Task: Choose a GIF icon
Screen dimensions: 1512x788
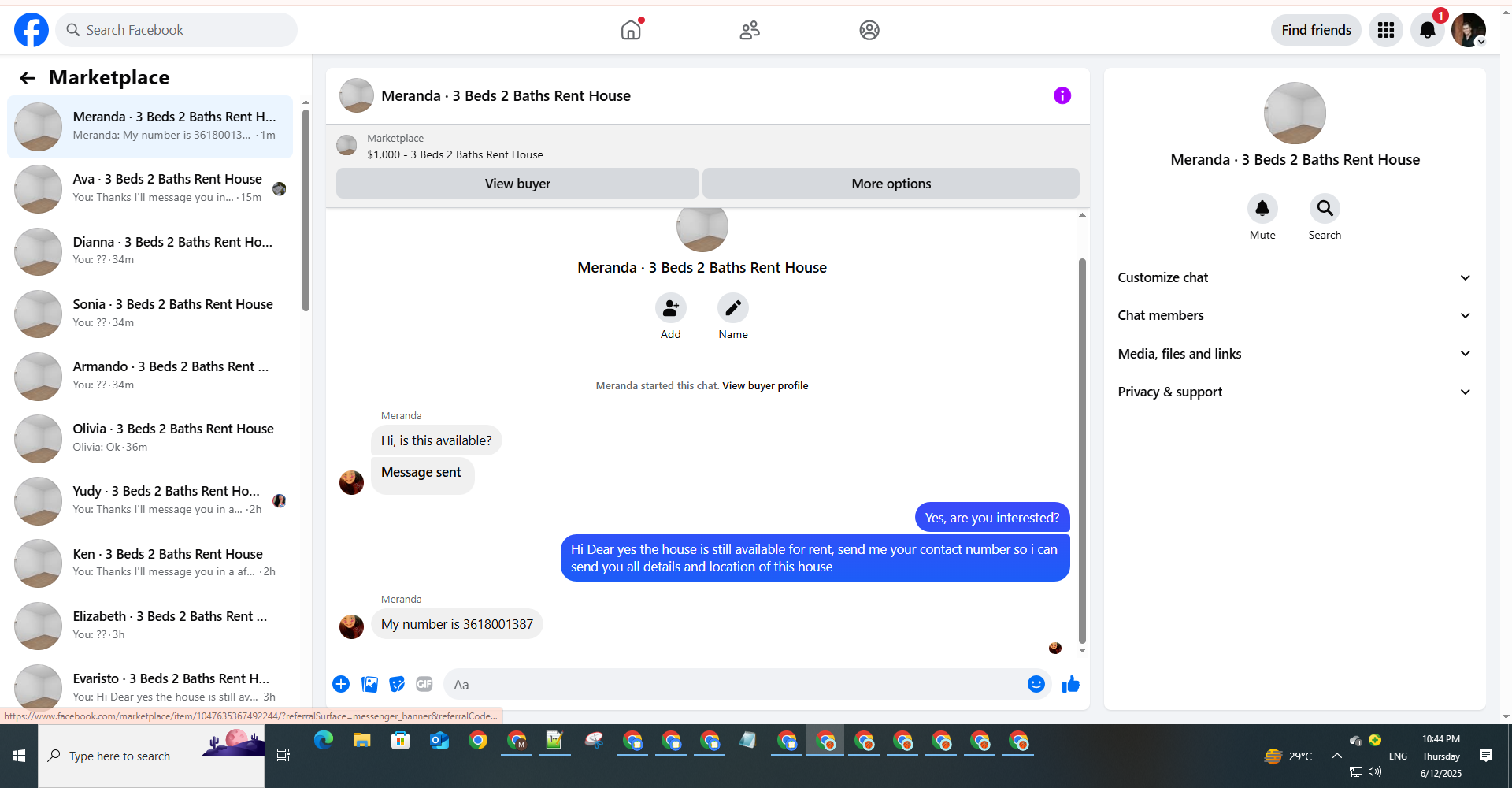Action: (424, 684)
